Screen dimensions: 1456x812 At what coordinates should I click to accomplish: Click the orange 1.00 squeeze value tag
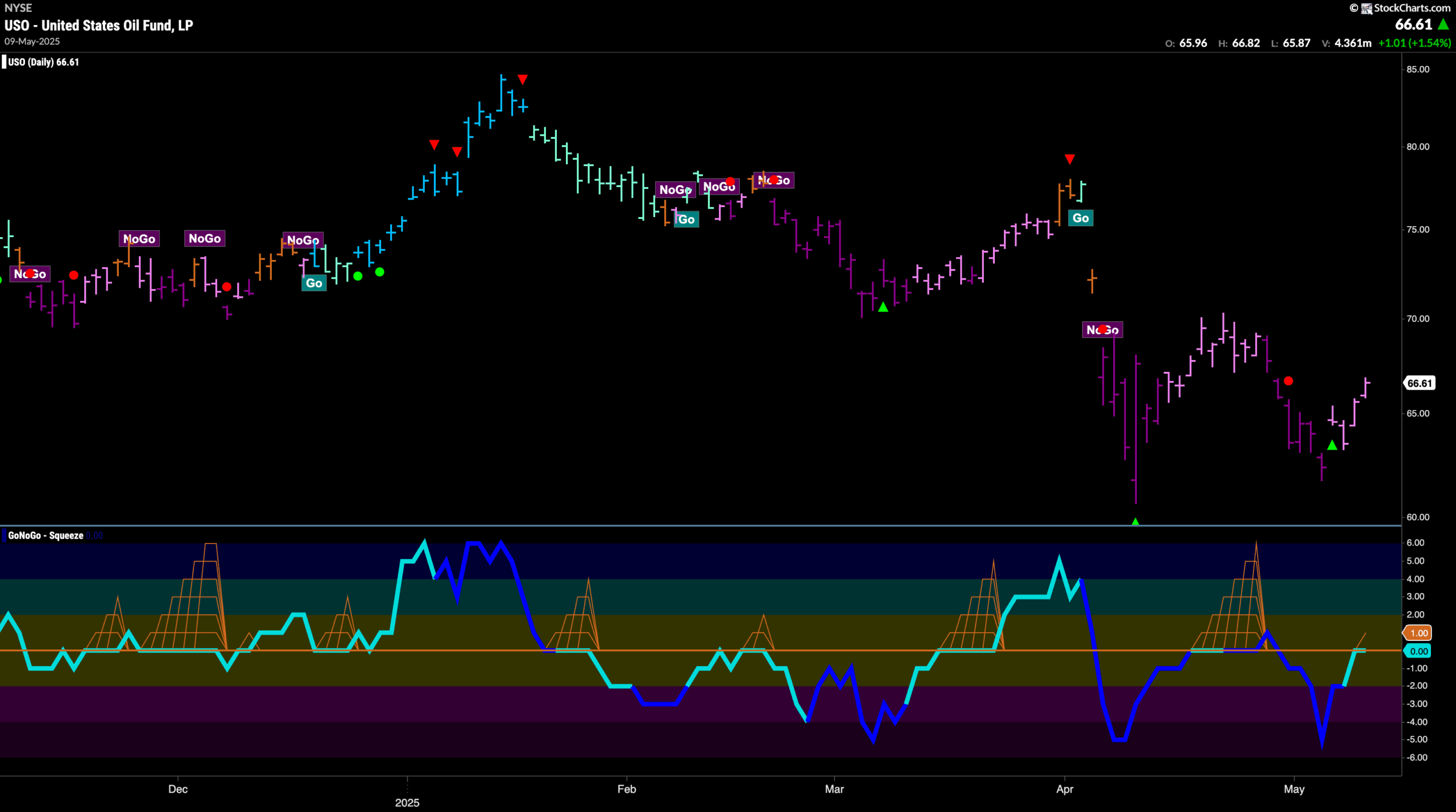pyautogui.click(x=1418, y=633)
